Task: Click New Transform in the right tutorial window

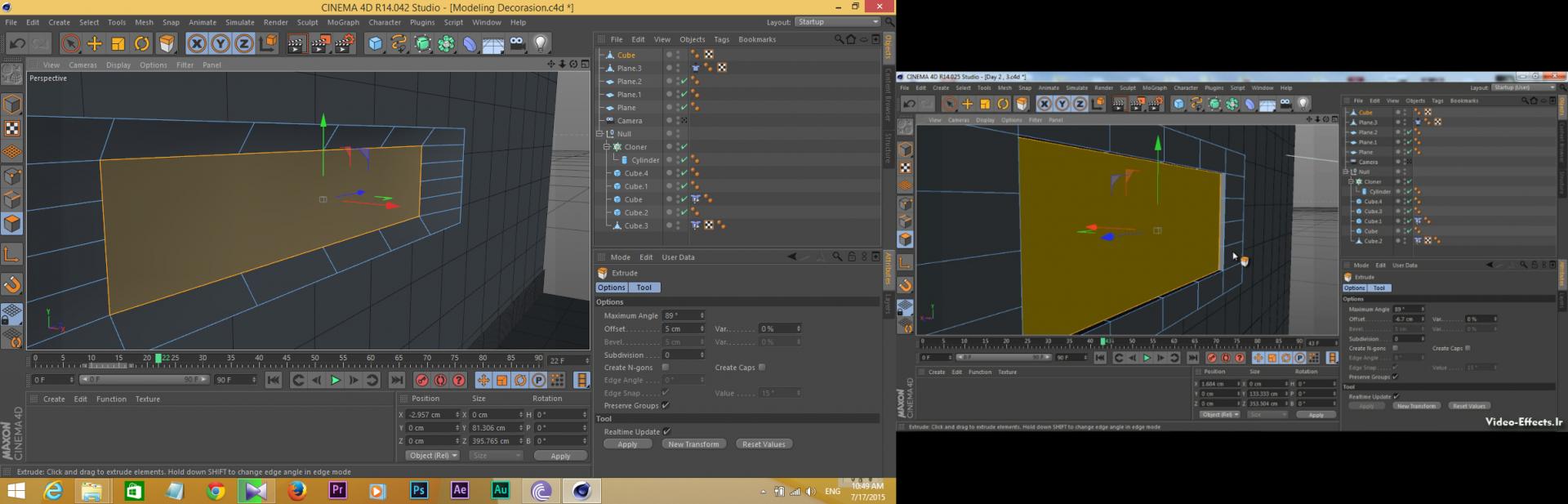Action: coord(1416,406)
